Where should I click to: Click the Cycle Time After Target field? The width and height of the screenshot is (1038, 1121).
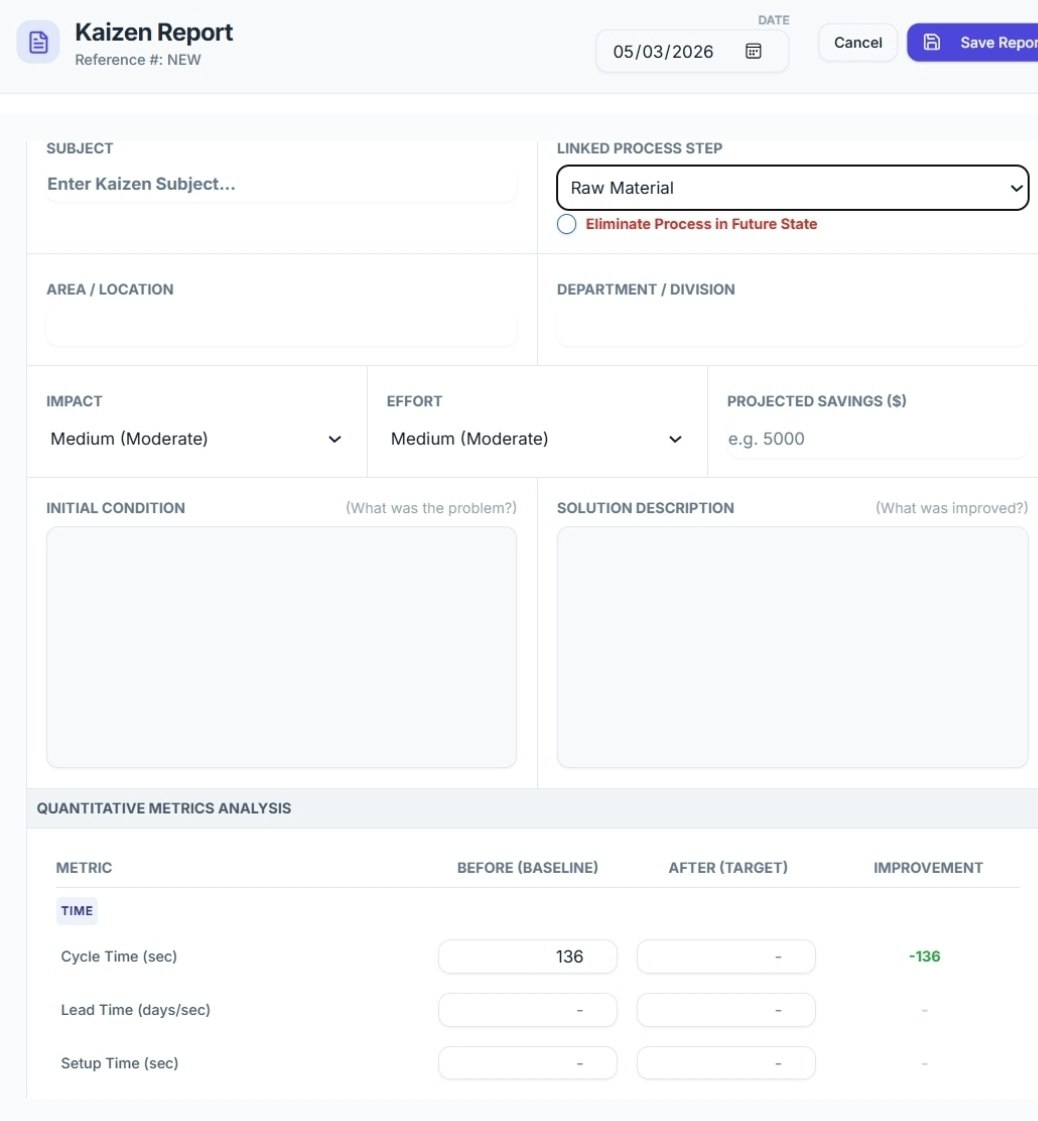pos(726,956)
